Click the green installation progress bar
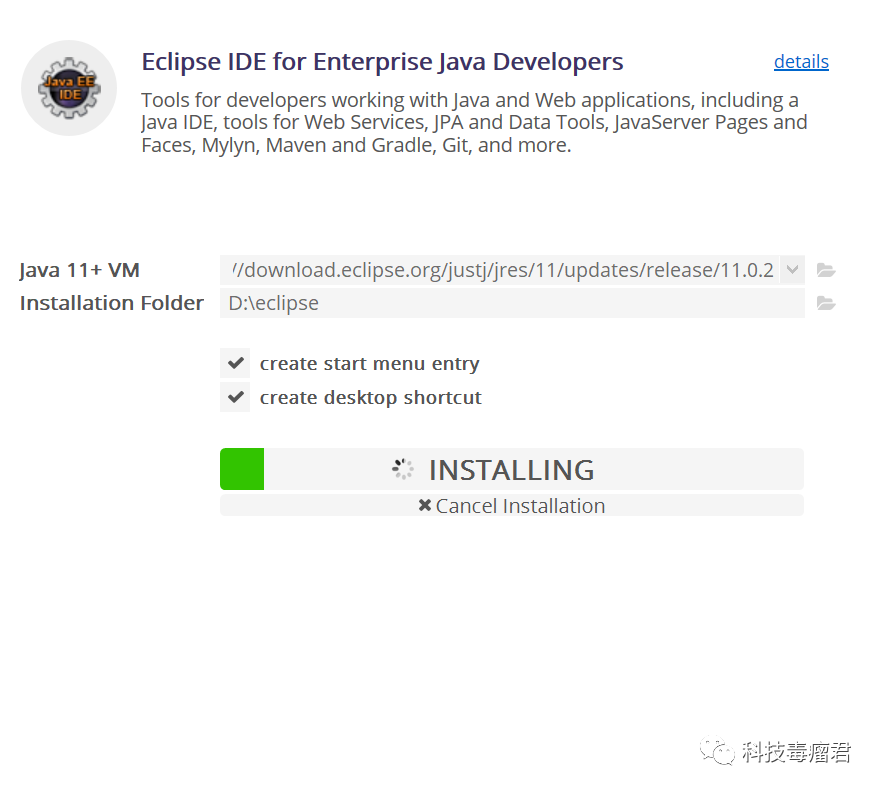The image size is (880, 791). tap(242, 469)
